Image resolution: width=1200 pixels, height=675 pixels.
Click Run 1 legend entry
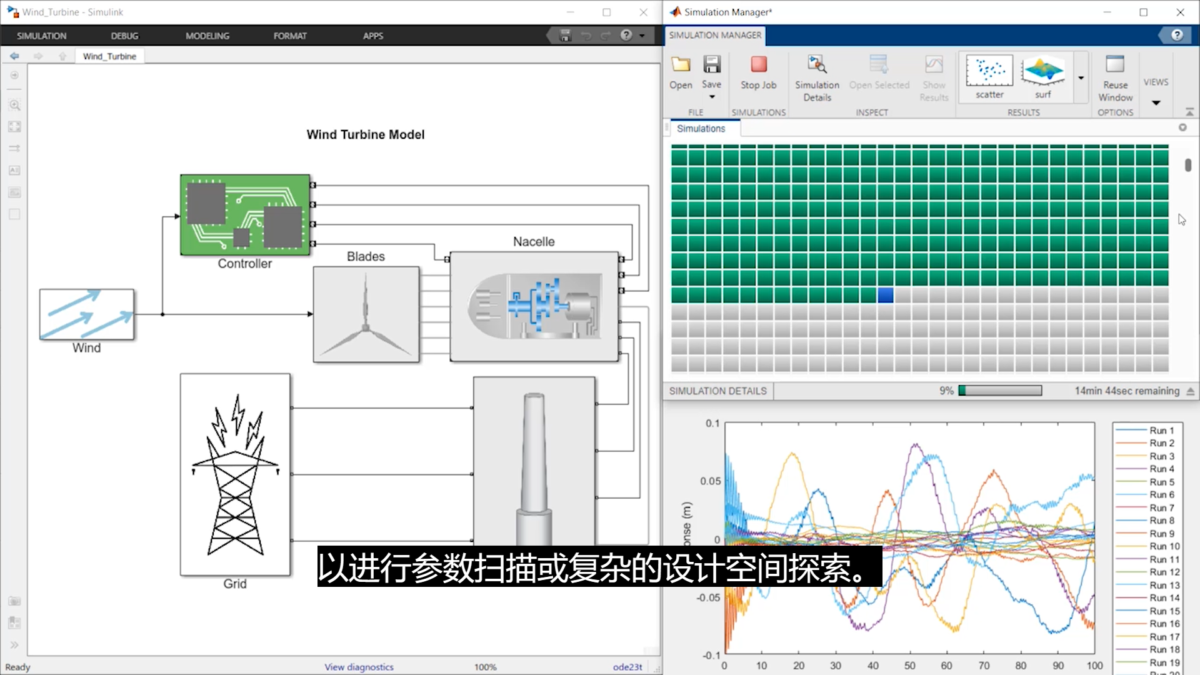[x=1146, y=430]
